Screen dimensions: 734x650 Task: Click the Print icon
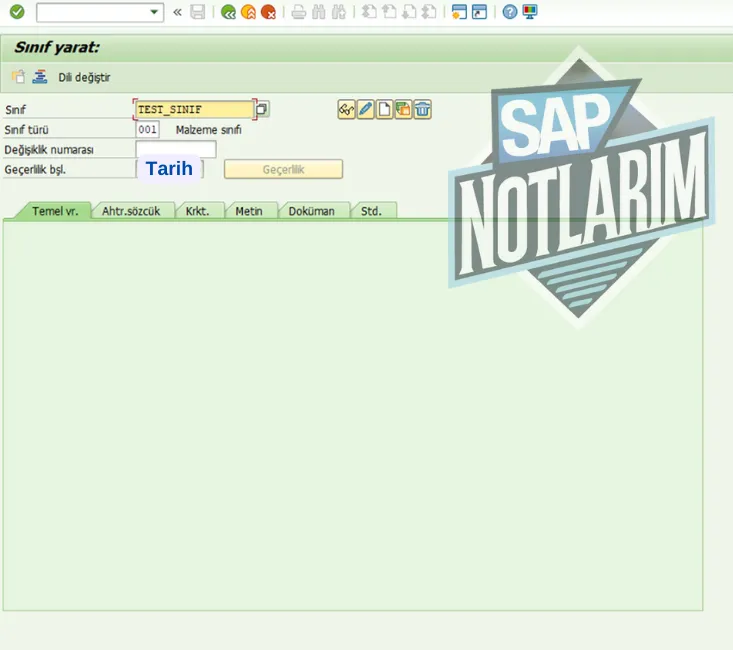pos(299,12)
